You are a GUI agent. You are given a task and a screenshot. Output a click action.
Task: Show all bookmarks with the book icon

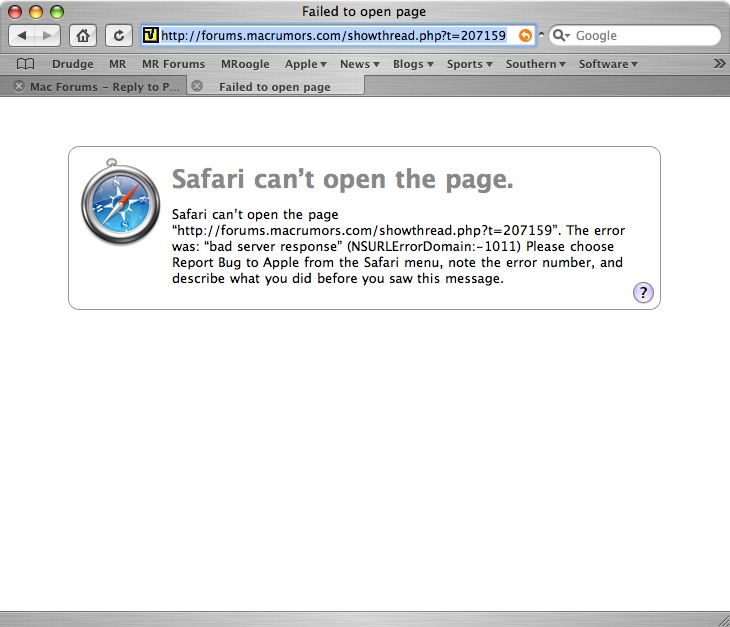click(x=25, y=64)
